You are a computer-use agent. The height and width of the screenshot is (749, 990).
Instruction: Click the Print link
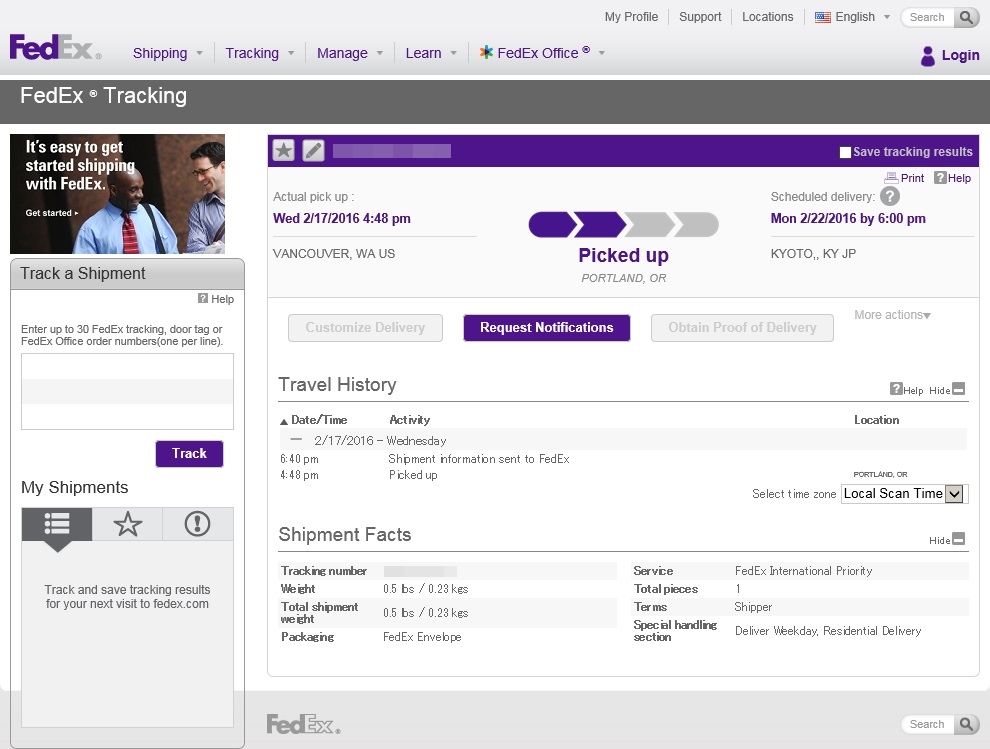[912, 178]
